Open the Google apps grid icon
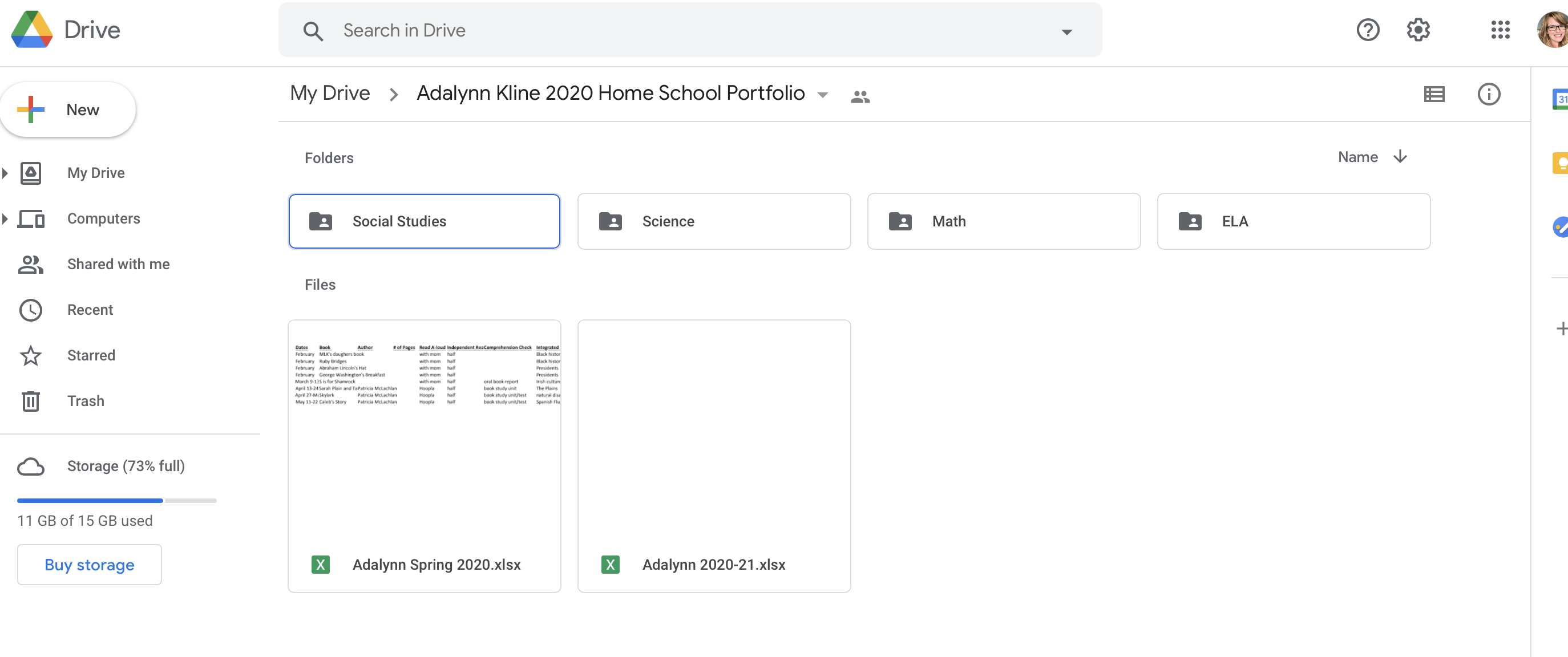1568x657 pixels. coord(1500,30)
